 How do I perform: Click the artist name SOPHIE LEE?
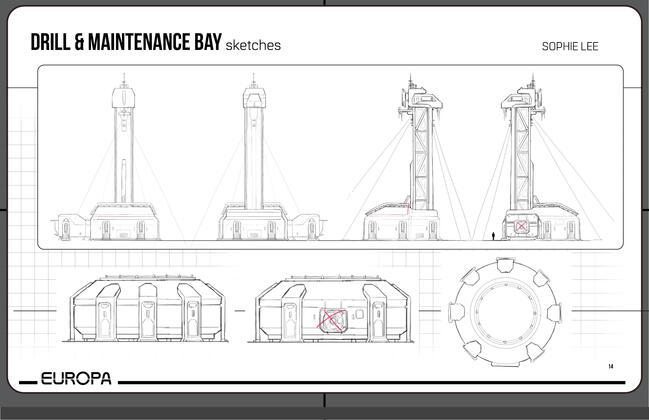click(569, 46)
